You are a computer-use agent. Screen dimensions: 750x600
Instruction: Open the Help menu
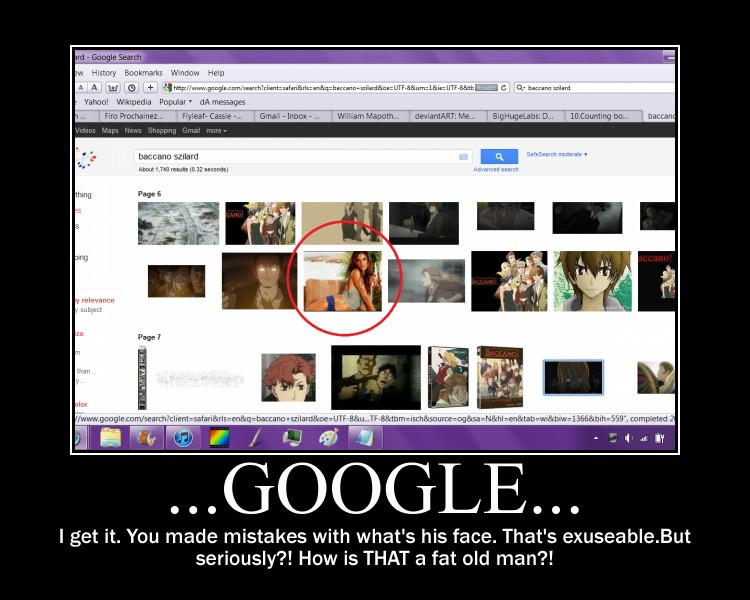[216, 73]
